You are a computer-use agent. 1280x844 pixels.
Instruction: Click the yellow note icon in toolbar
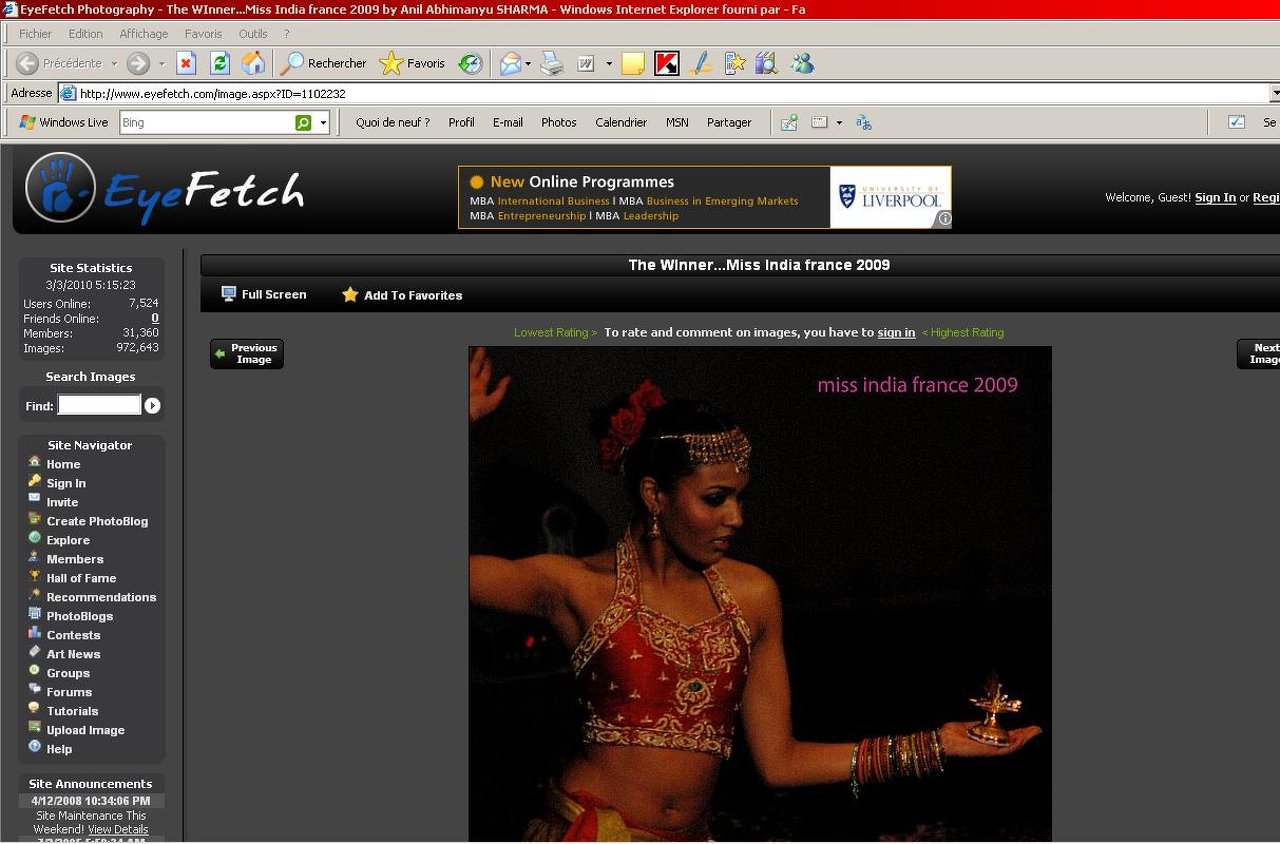[x=632, y=63]
